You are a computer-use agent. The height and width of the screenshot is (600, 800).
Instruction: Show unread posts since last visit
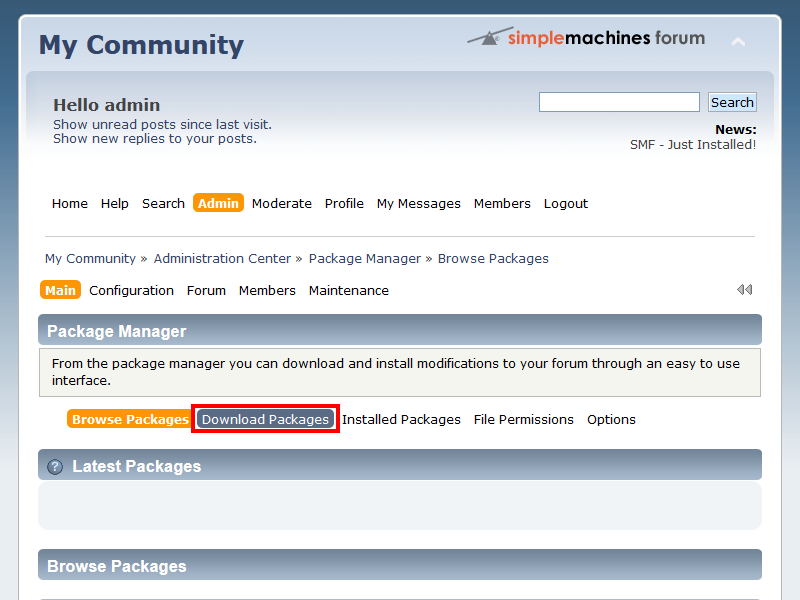162,125
